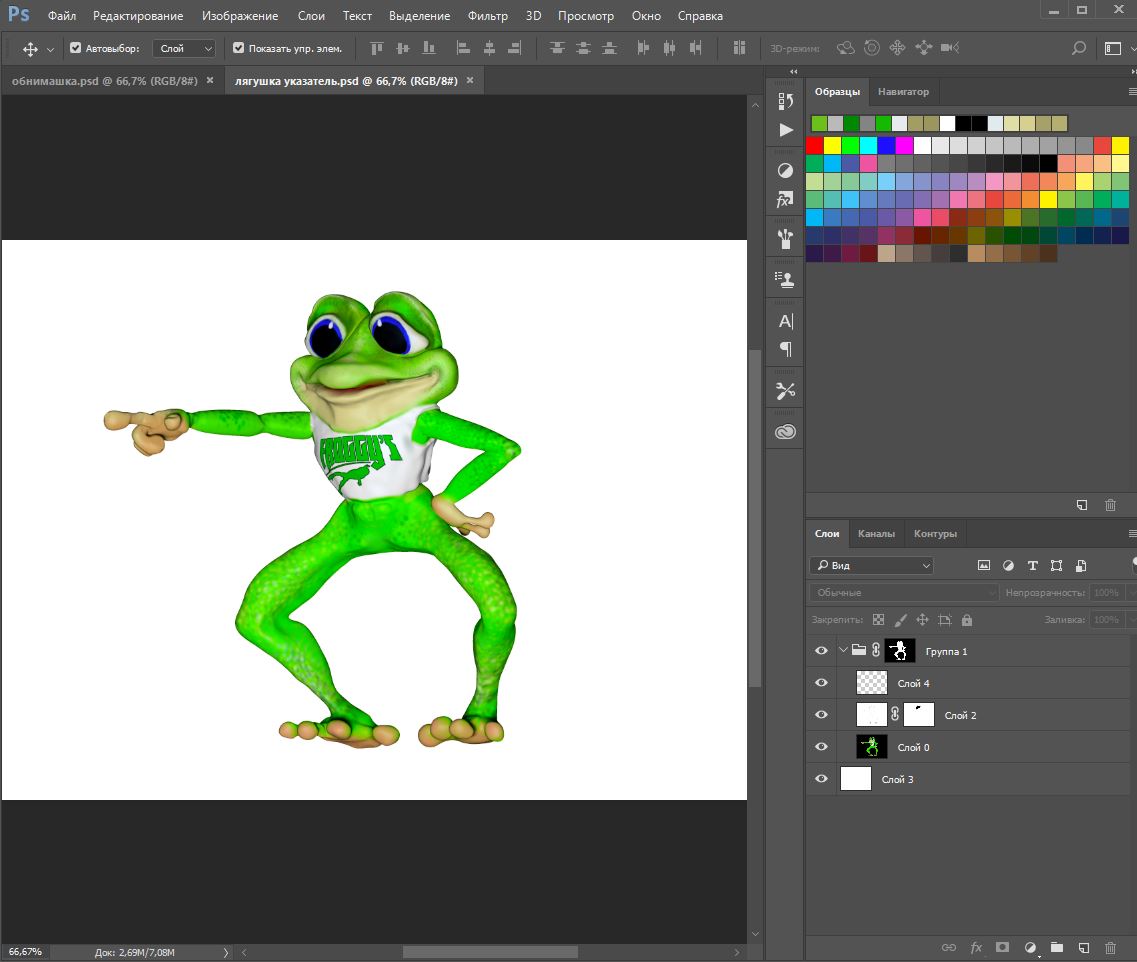
Task: Open the Brush Presets panel icon
Action: [786, 238]
